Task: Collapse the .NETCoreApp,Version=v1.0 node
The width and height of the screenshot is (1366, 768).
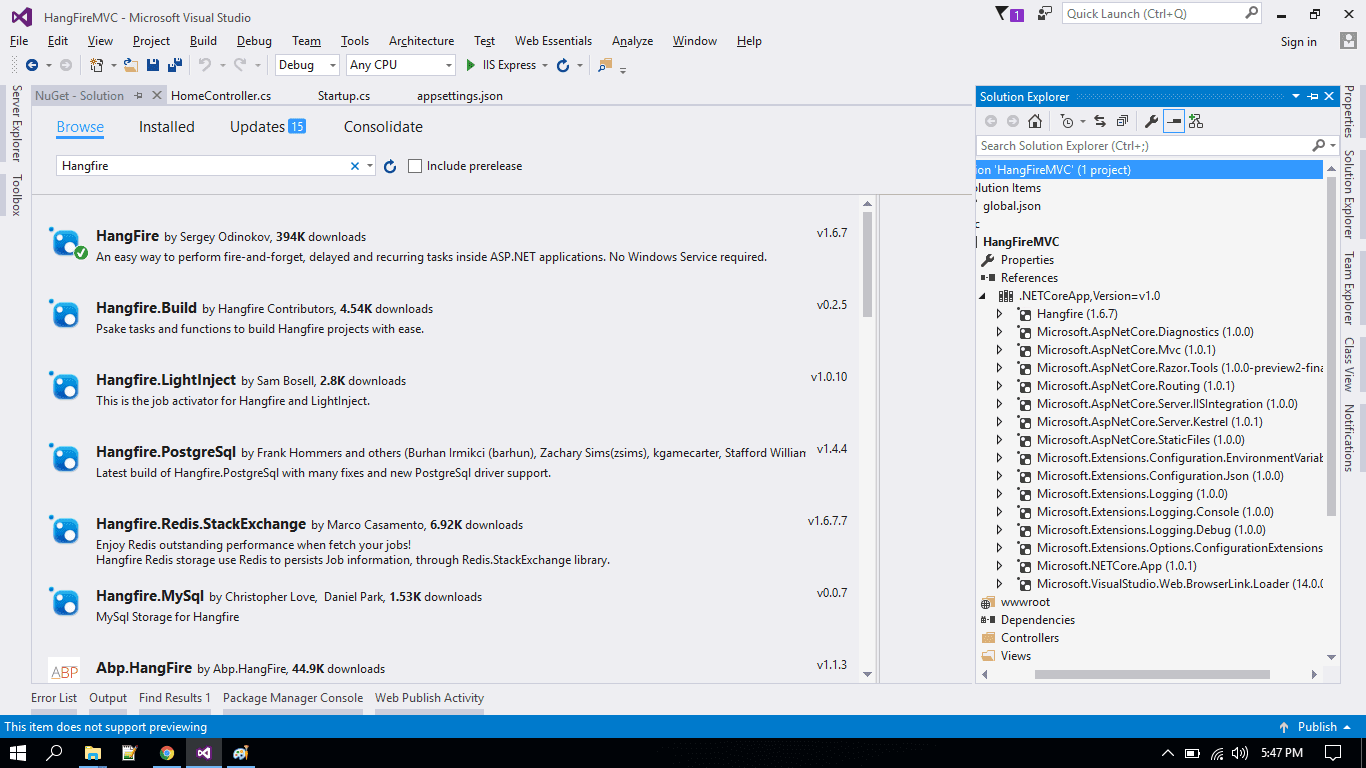Action: 982,296
